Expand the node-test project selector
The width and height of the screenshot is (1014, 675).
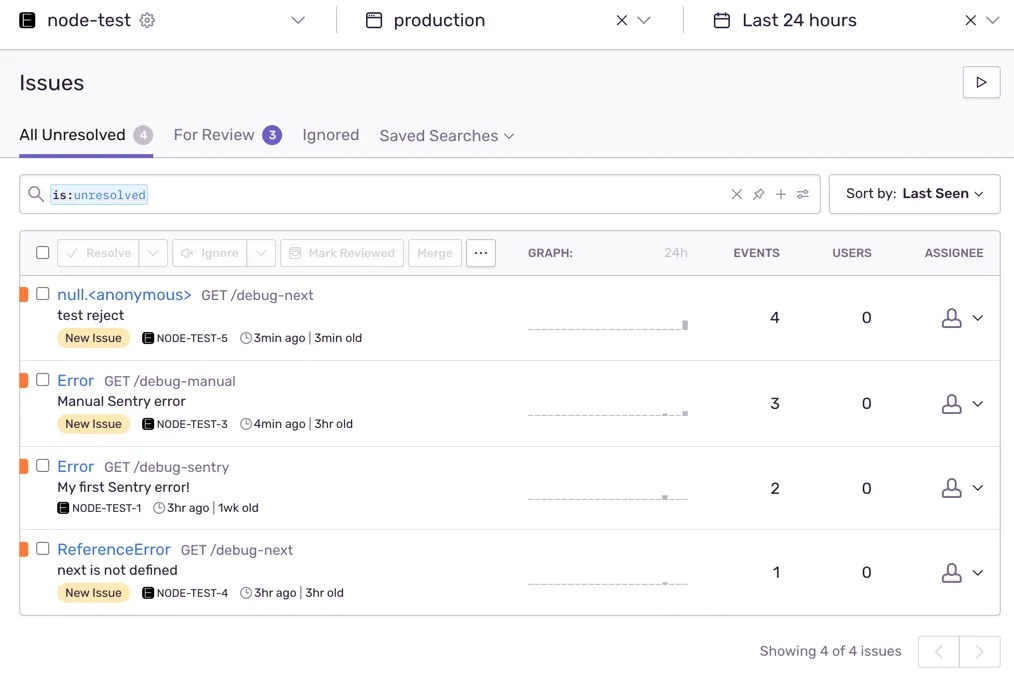tap(298, 20)
